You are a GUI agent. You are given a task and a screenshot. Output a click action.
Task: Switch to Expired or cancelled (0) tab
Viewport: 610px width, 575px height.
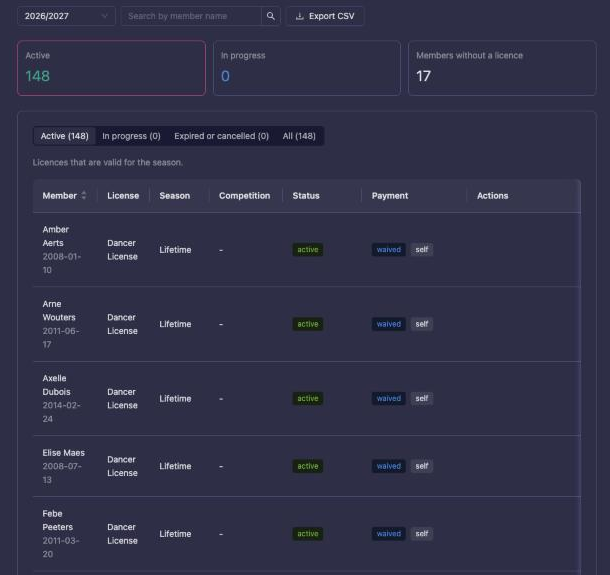(x=221, y=136)
